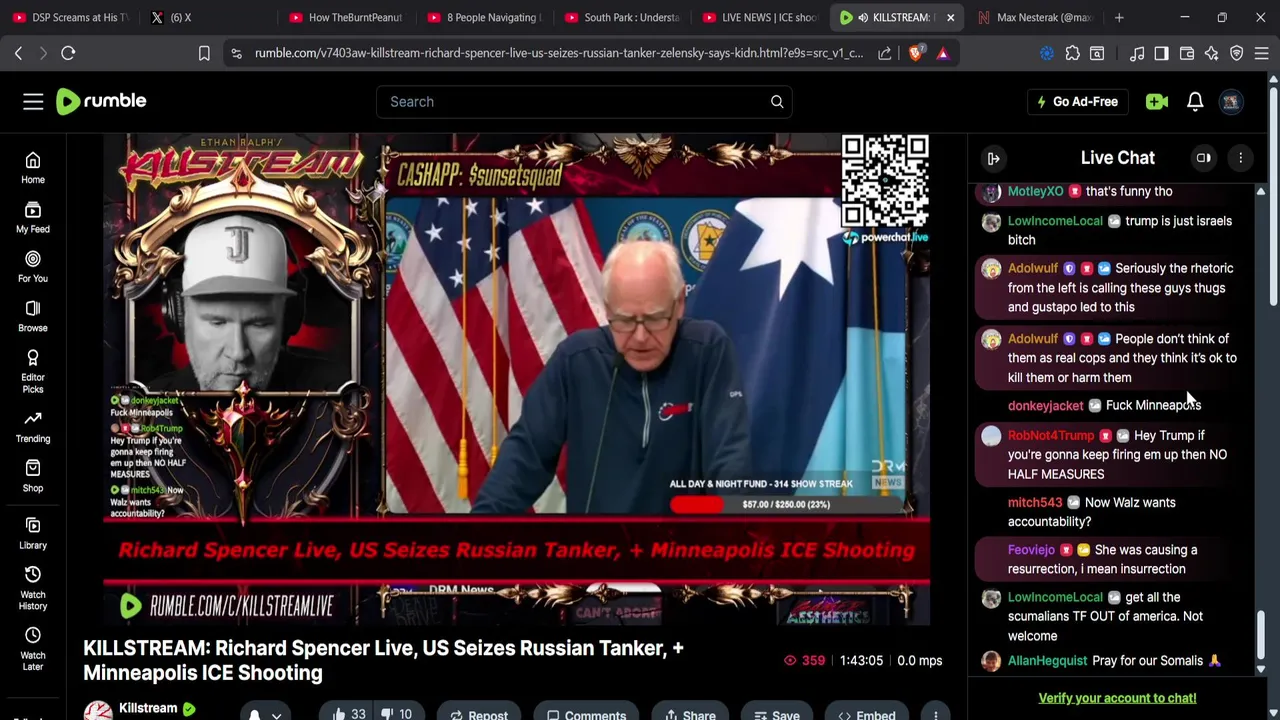Open Brave Shields lion icon
This screenshot has width=1280, height=720.
pos(915,53)
